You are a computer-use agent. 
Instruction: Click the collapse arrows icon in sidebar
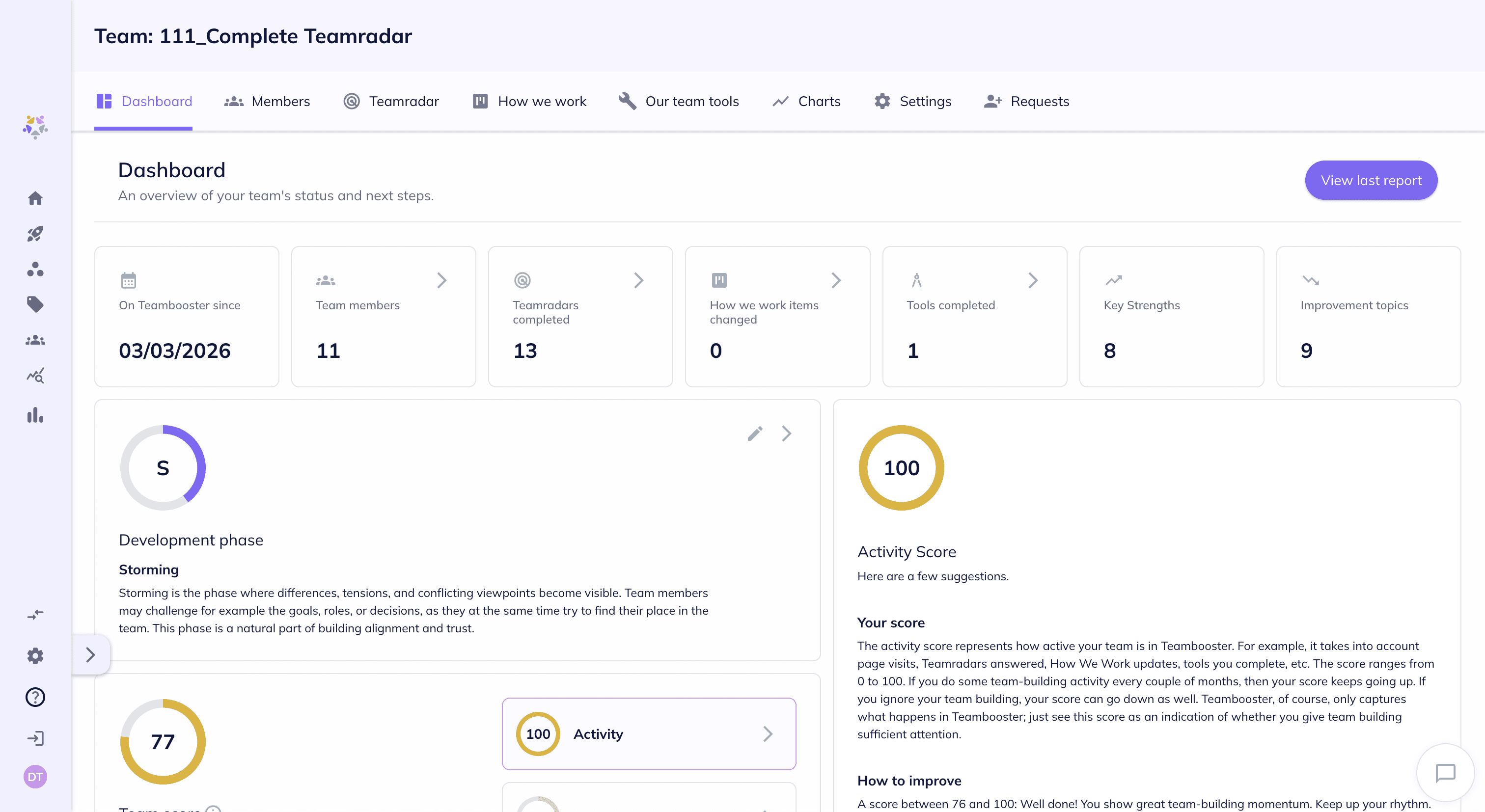pyautogui.click(x=35, y=614)
